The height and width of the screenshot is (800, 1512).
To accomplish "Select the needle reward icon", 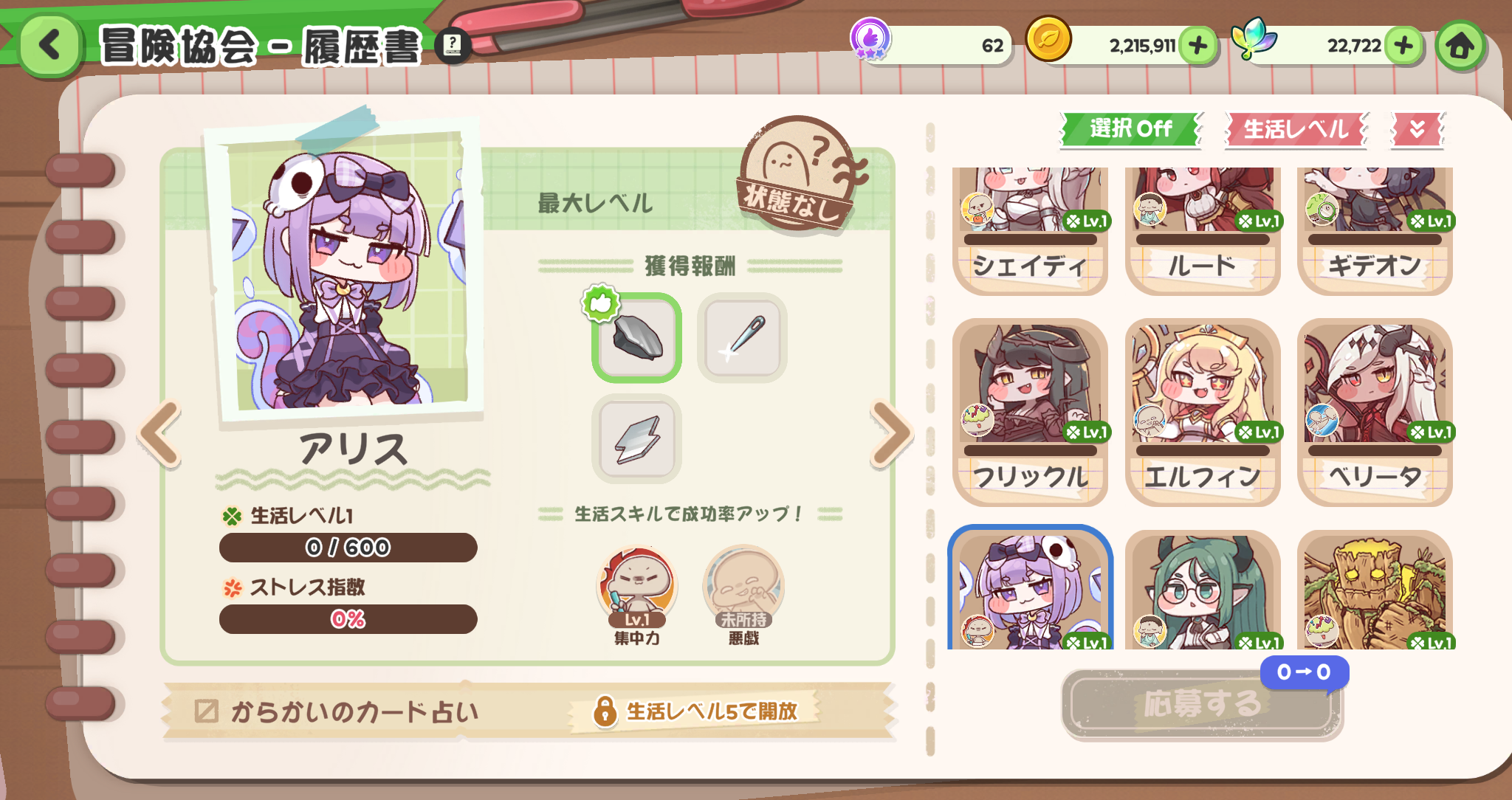I will [742, 337].
